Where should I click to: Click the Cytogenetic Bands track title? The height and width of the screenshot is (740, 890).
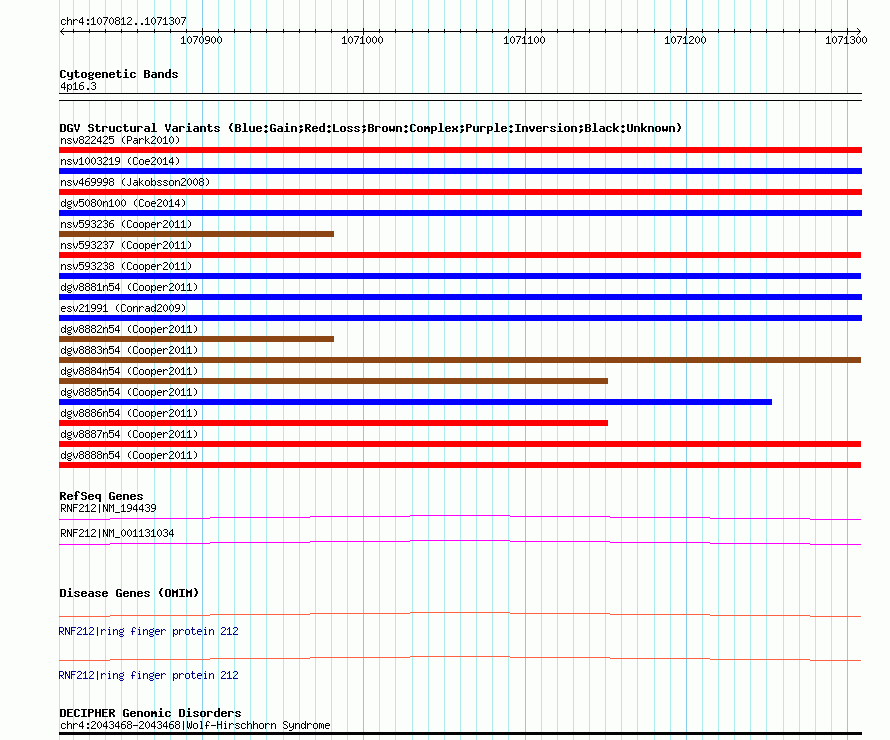coord(119,74)
